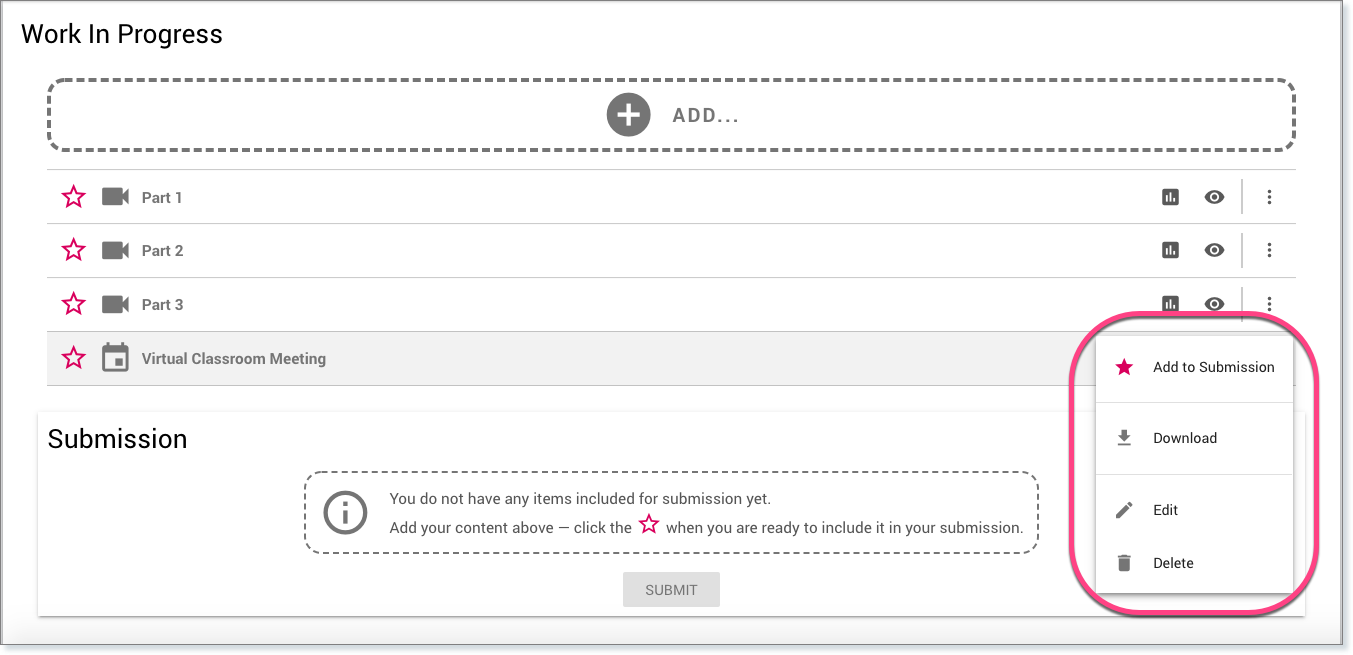Open the analytics chart icon for Part 1
1353x655 pixels.
click(x=1170, y=197)
